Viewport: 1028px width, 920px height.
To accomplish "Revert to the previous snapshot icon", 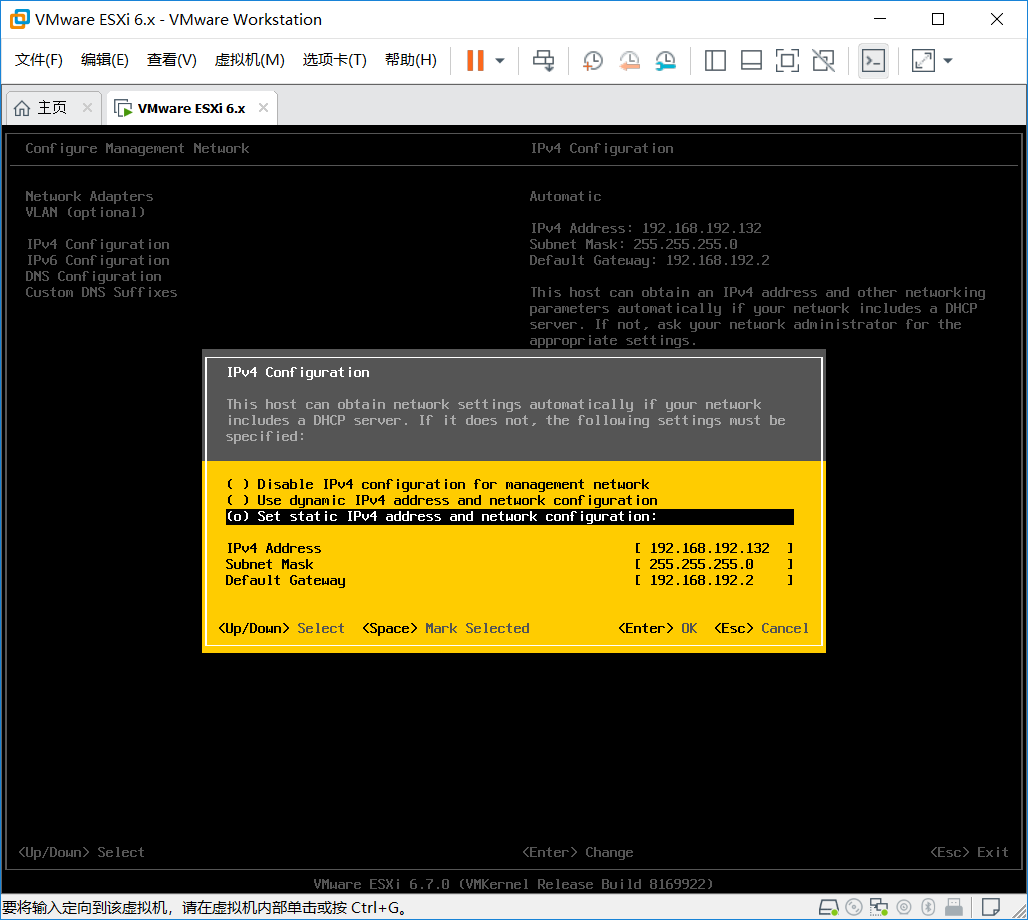I will pyautogui.click(x=629, y=60).
